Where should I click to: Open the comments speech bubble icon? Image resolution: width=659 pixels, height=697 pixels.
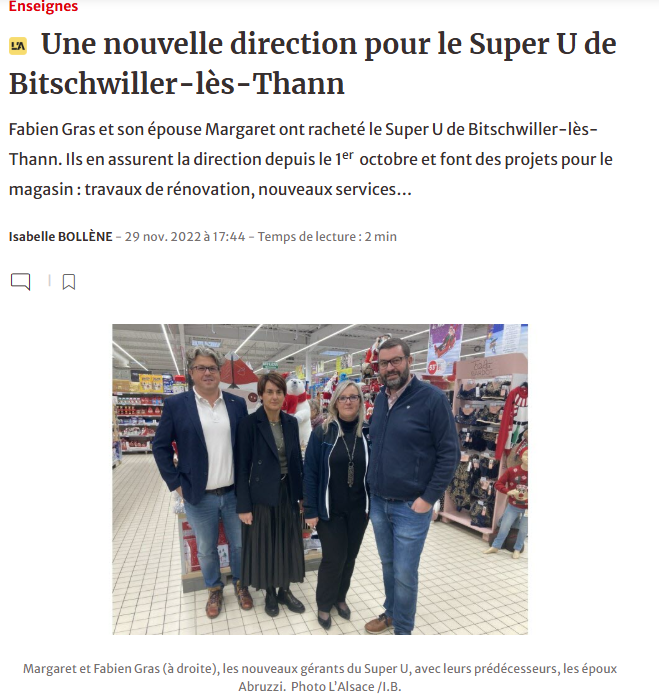click(20, 282)
